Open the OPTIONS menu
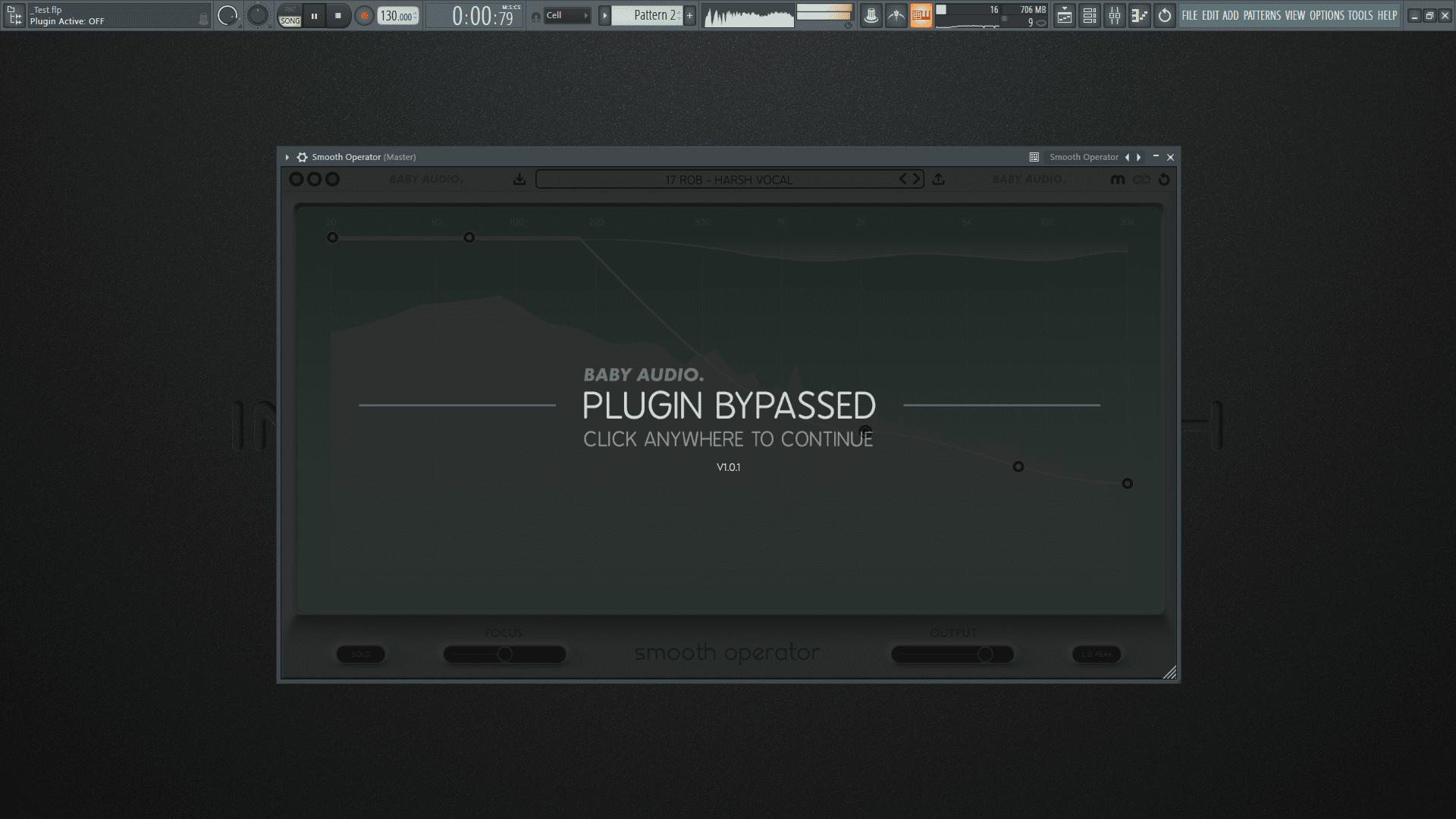The height and width of the screenshot is (819, 1456). 1327,15
